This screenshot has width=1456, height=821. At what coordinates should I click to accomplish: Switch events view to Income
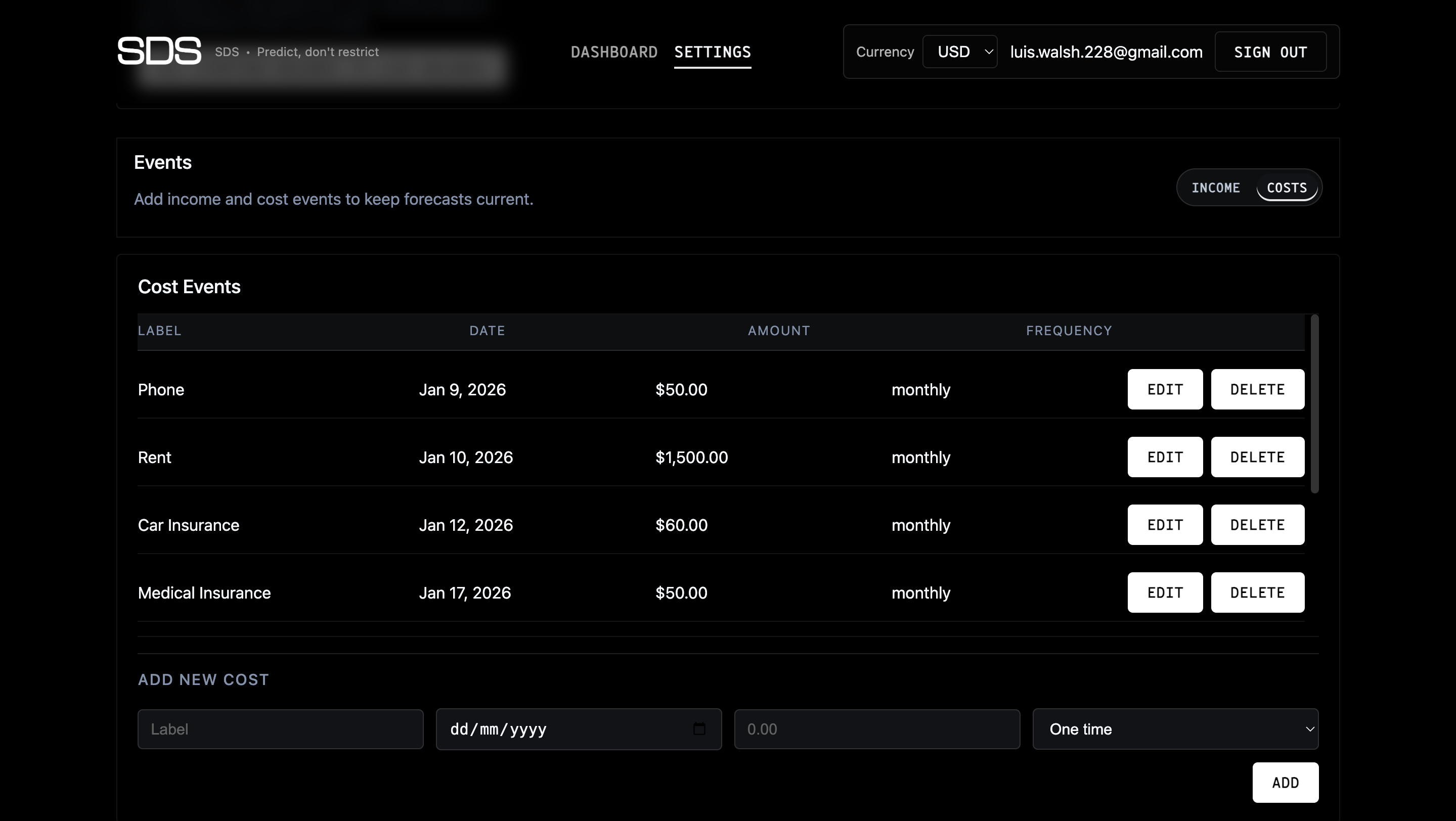click(1215, 188)
